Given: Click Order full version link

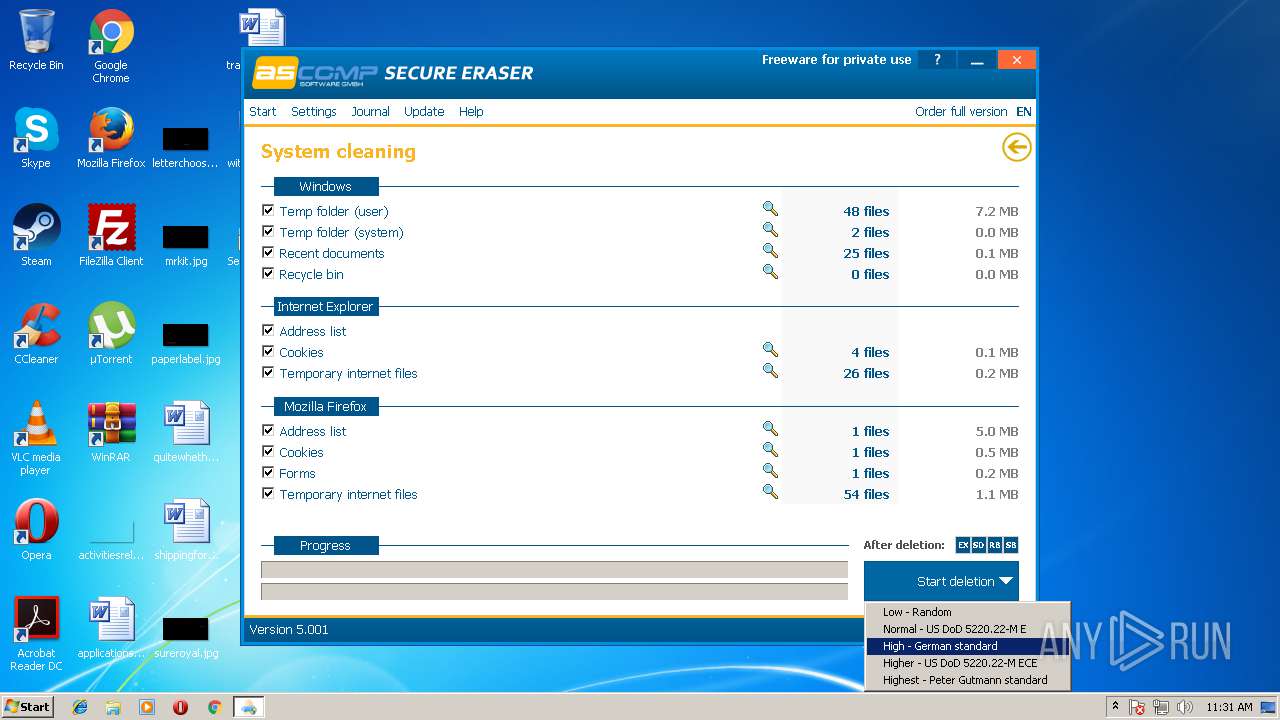Looking at the screenshot, I should tap(961, 112).
